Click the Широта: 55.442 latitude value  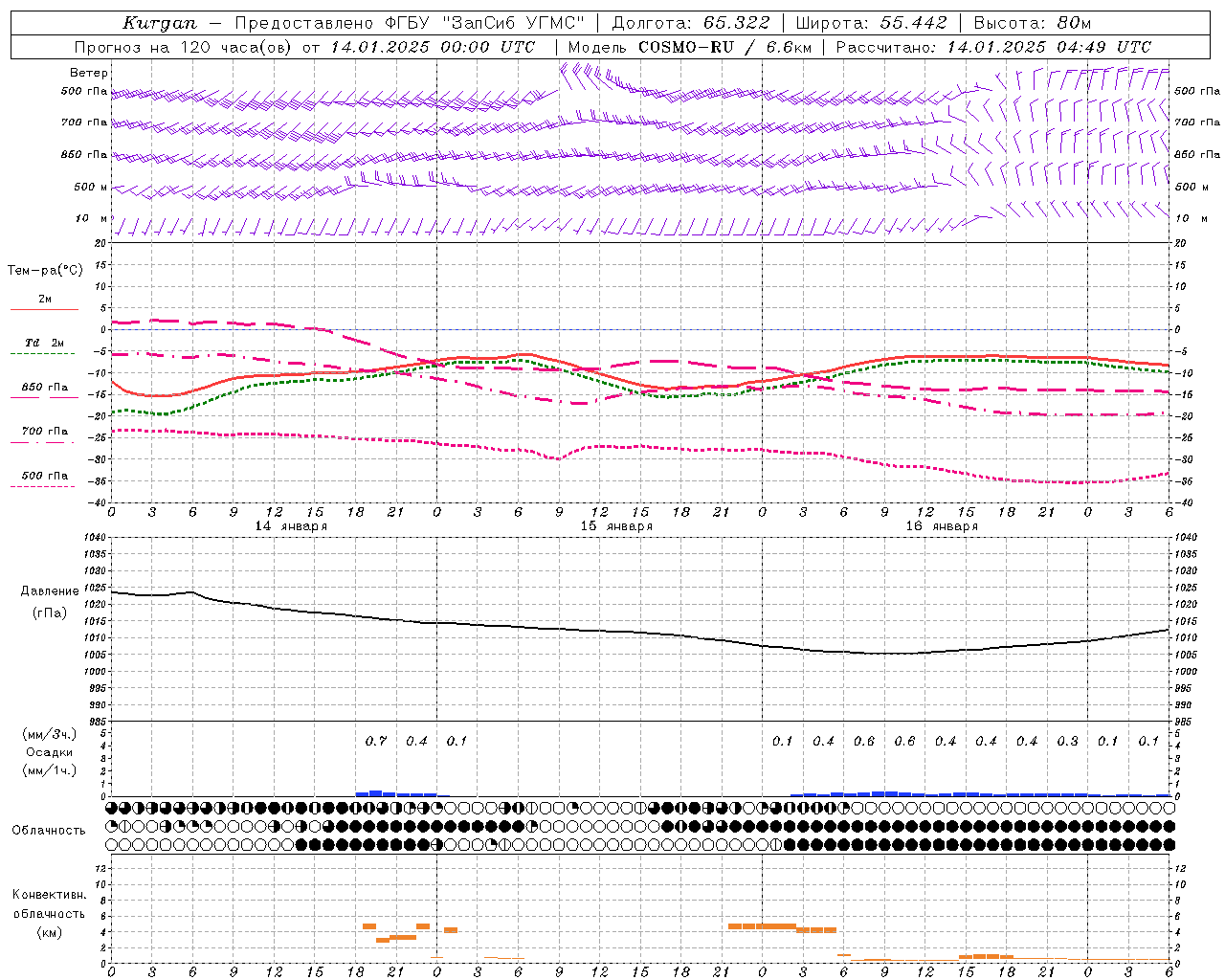tap(871, 23)
